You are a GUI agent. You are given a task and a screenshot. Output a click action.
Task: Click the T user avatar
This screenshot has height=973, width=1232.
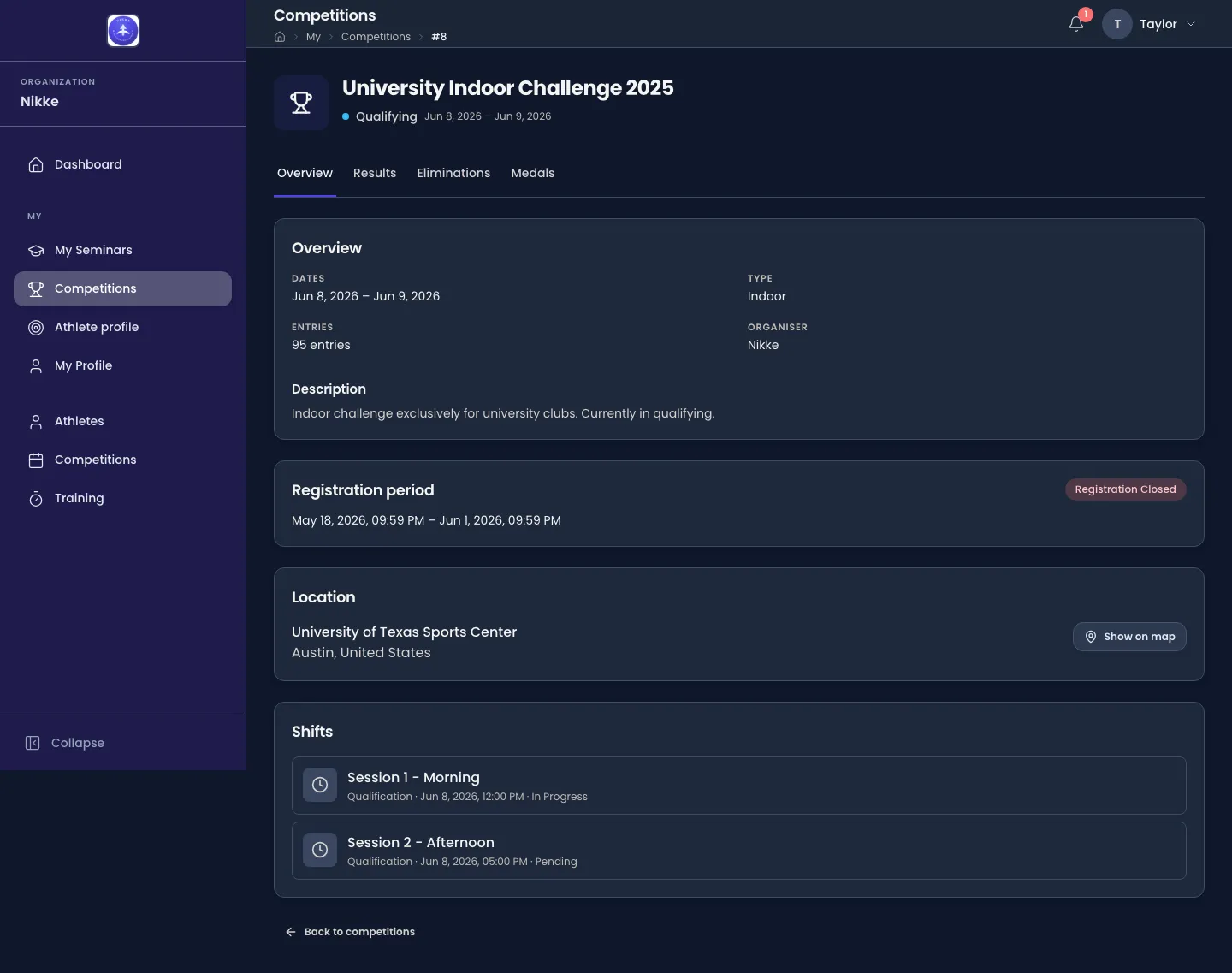[x=1117, y=24]
